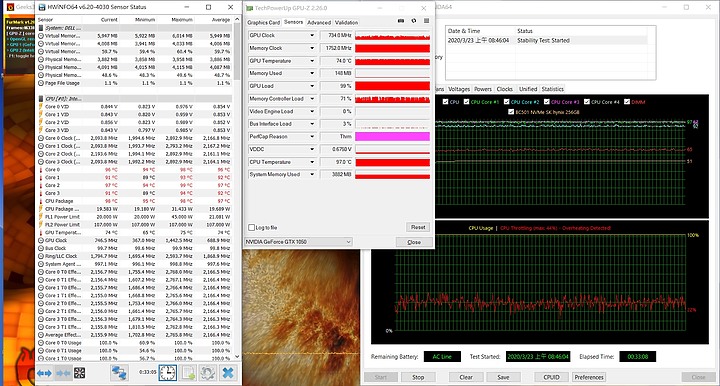720x386 pixels.
Task: Click CPU [#0] Intel section chip icon
Action: (x=41, y=99)
